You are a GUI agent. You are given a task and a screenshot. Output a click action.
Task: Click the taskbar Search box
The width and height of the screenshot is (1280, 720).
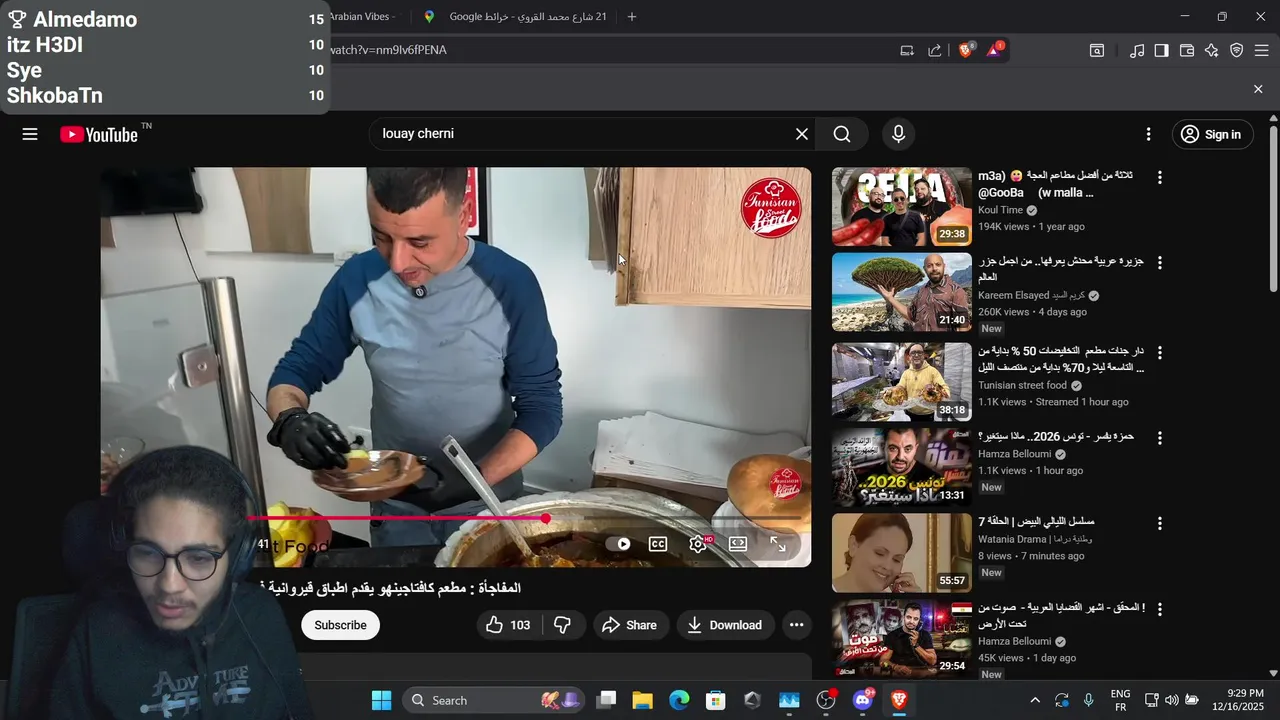(x=495, y=700)
